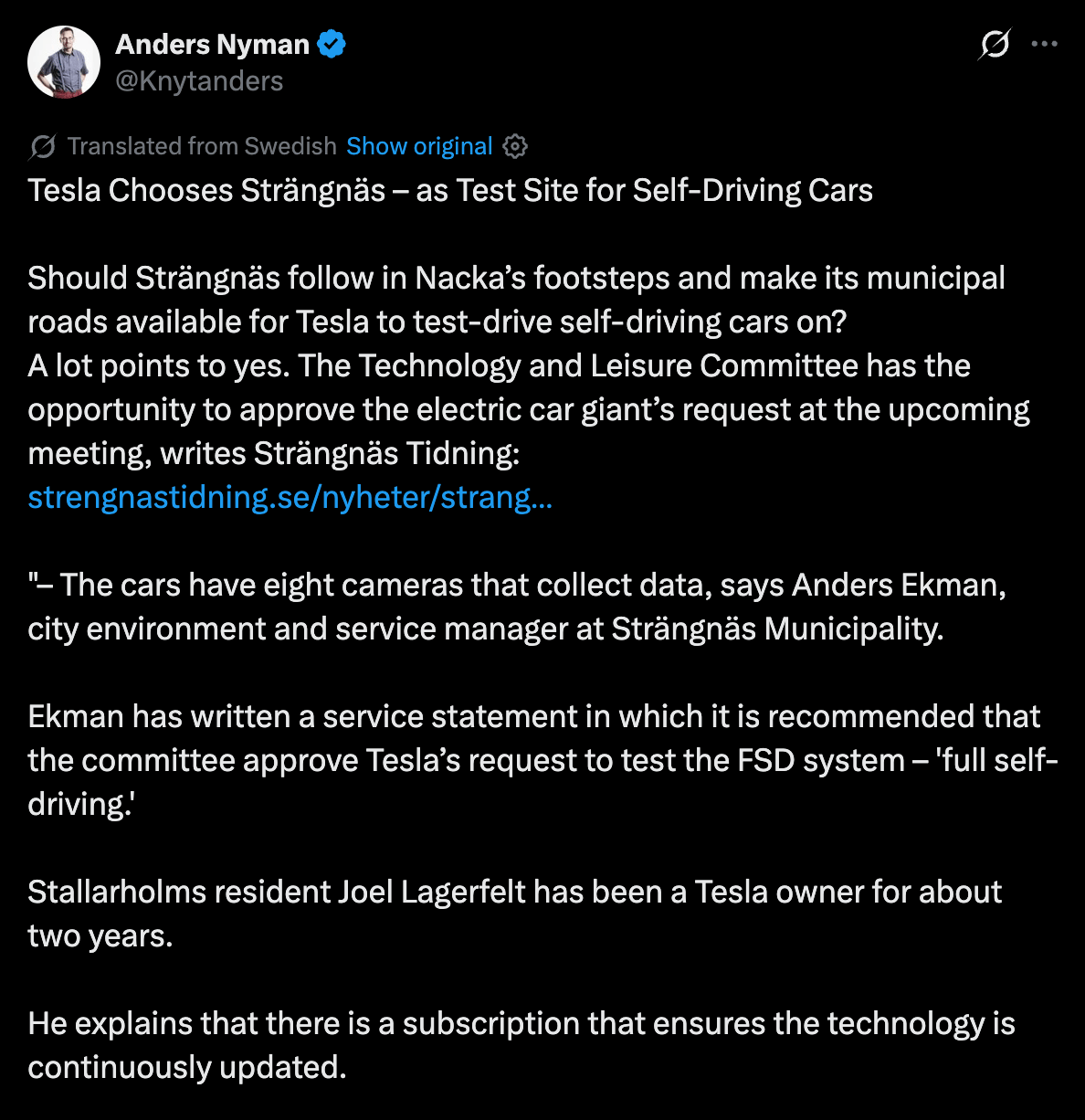Click the line starting 'A lot points to yes'

click(x=499, y=365)
